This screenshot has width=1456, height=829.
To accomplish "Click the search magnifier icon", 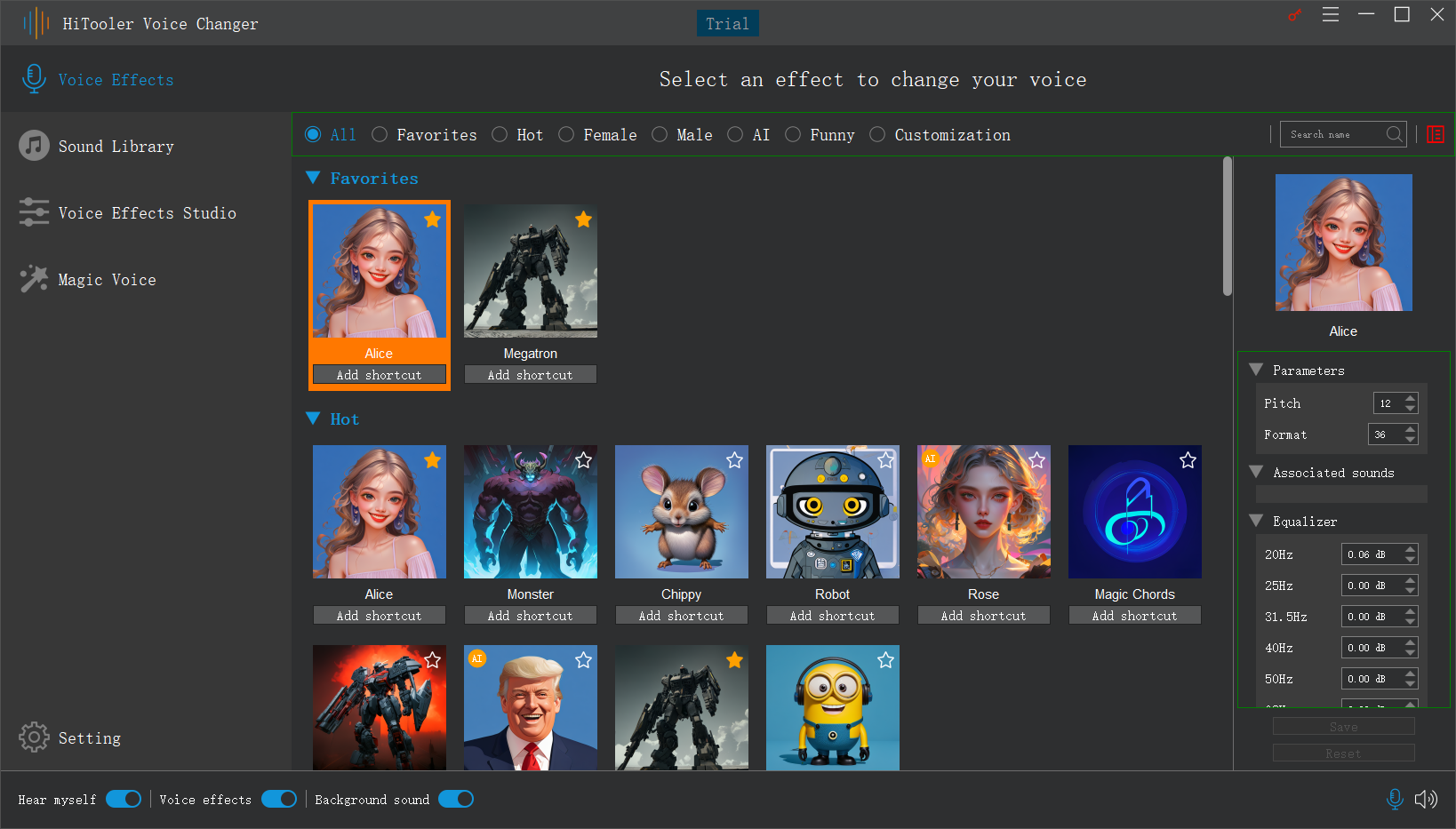I will pos(1395,134).
